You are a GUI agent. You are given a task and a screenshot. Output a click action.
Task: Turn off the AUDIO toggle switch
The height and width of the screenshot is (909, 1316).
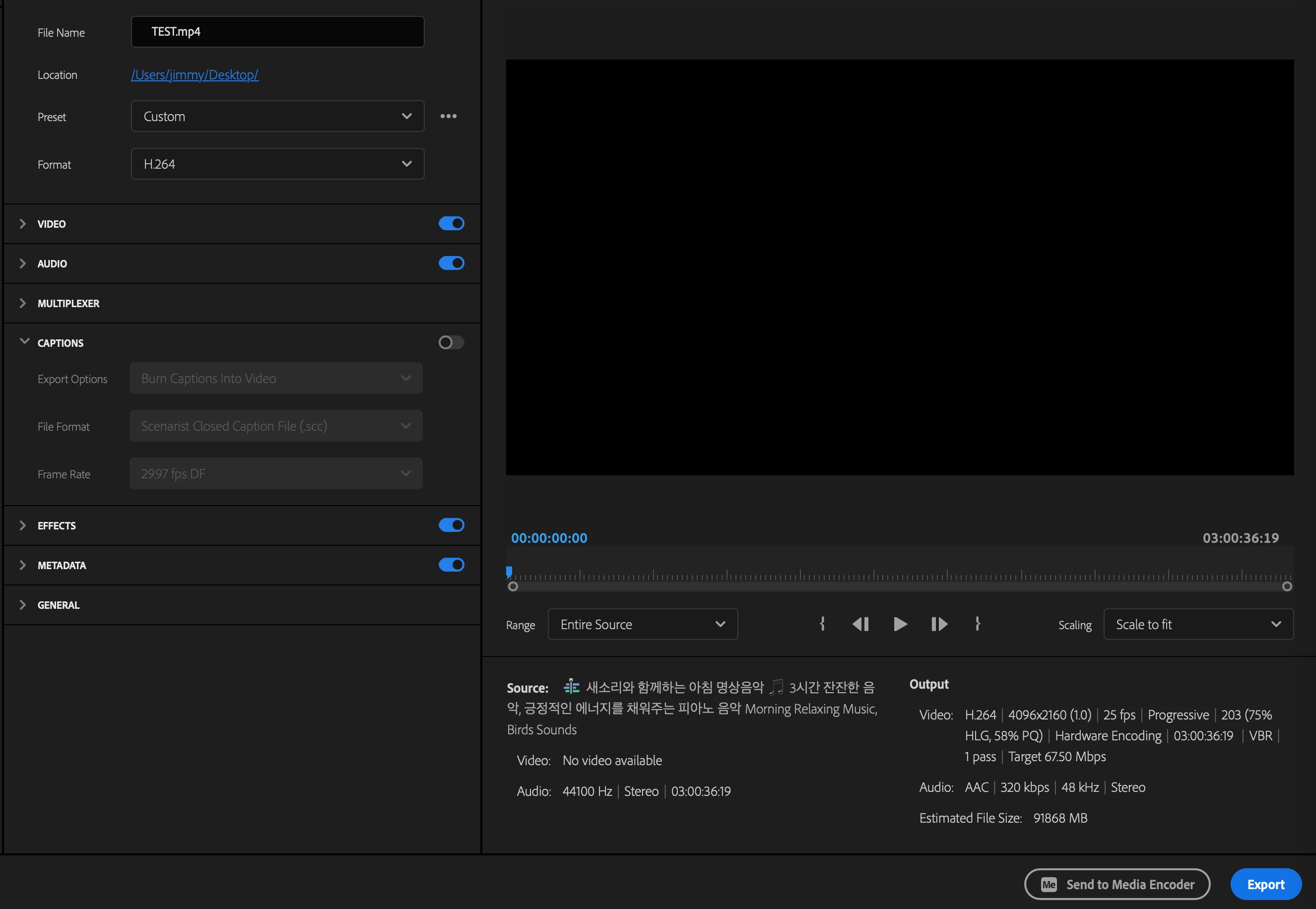451,263
